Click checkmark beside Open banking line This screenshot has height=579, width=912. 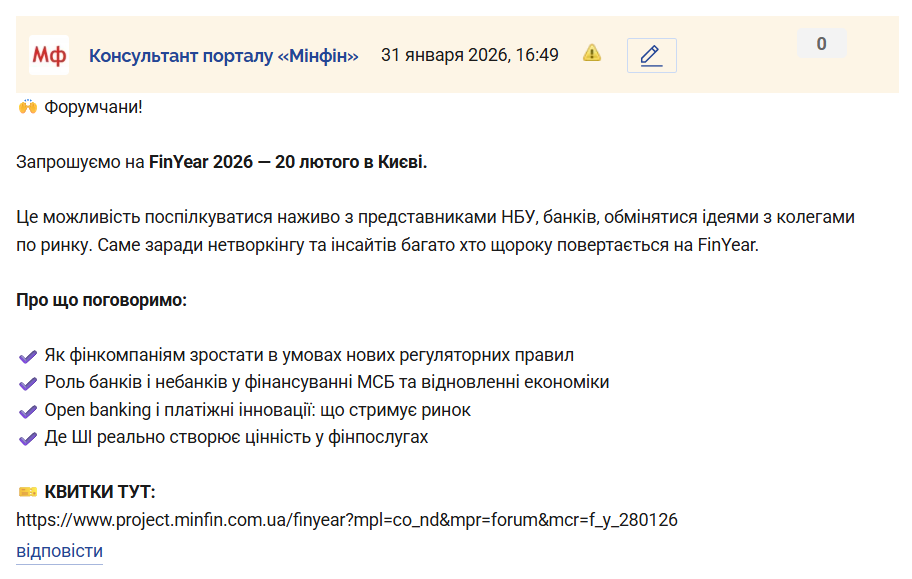(28, 411)
